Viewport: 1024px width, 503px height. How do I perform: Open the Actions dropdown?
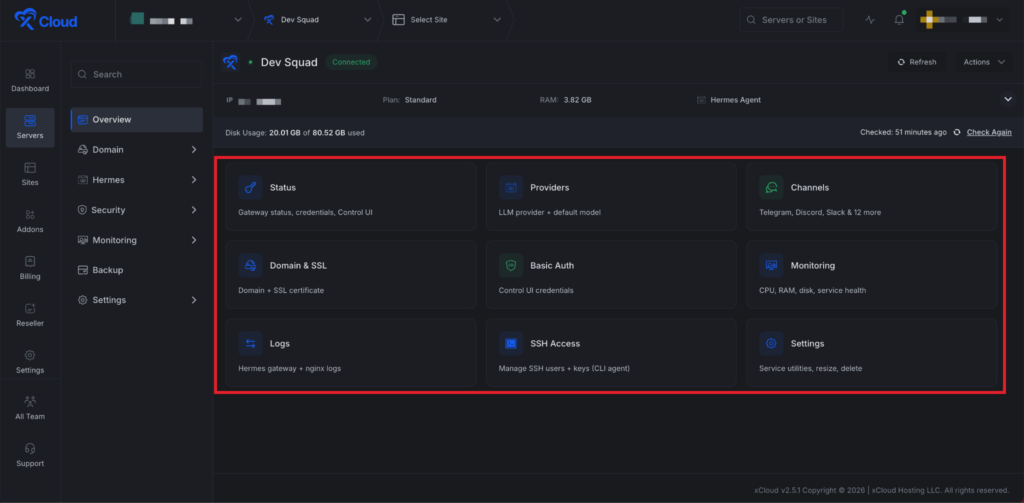coord(985,62)
